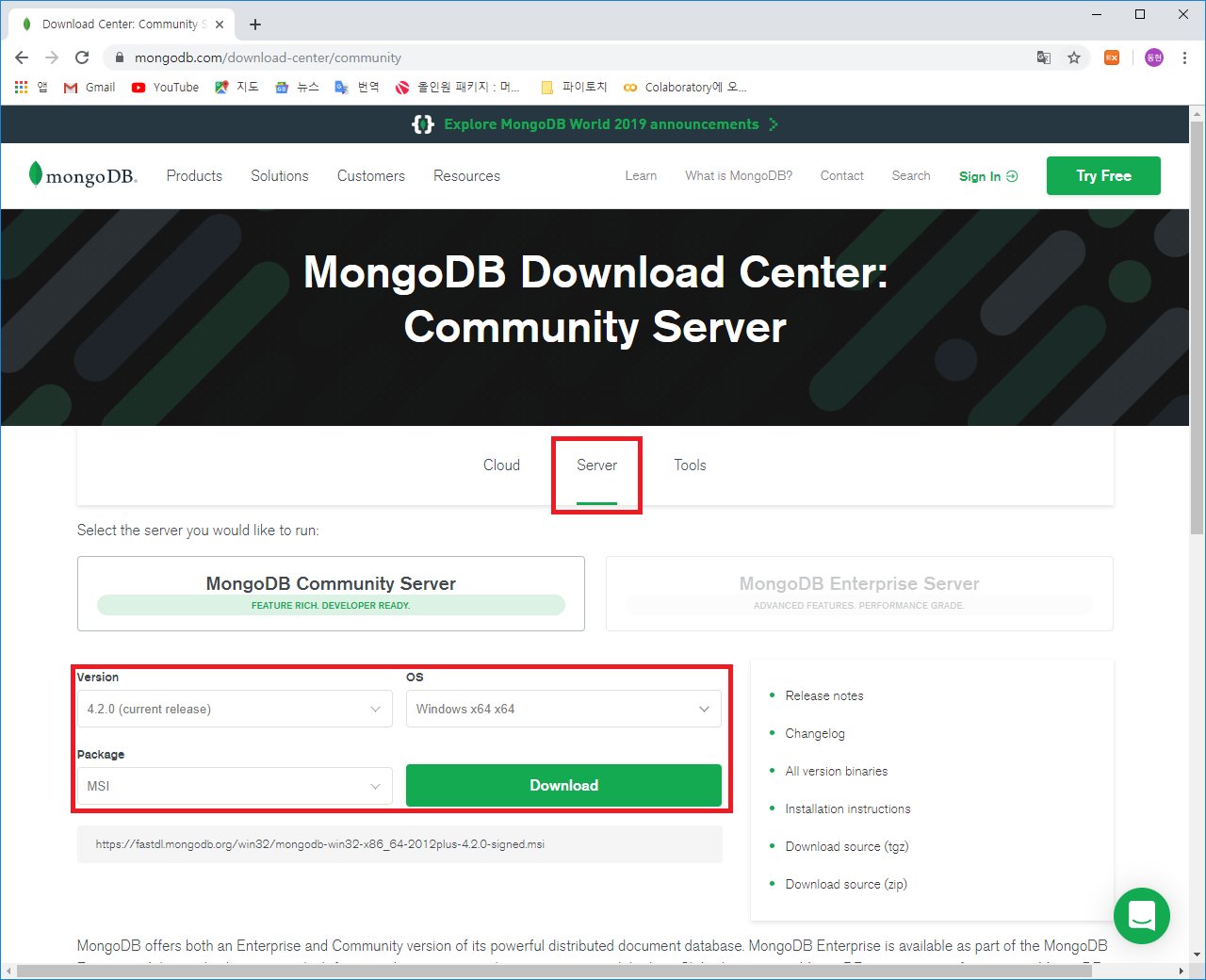Open the Colaboratory bookmark
1206x980 pixels.
(685, 87)
